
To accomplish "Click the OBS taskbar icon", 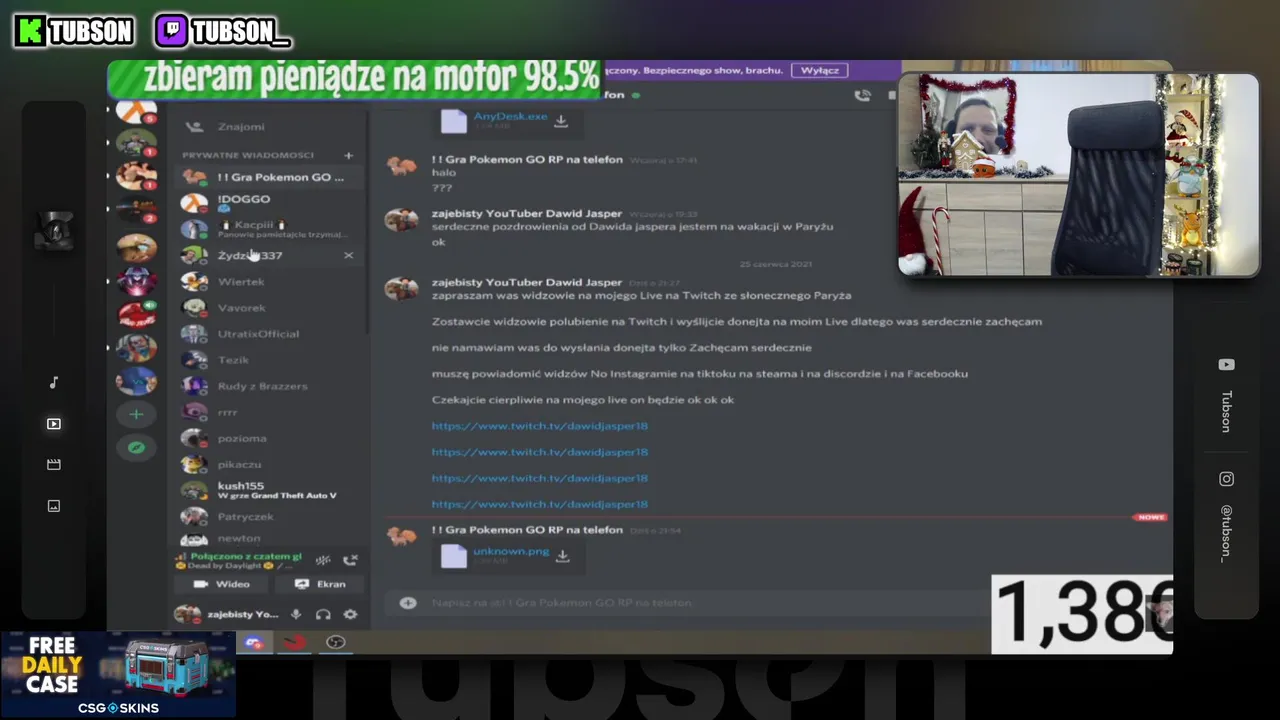I will click(336, 642).
